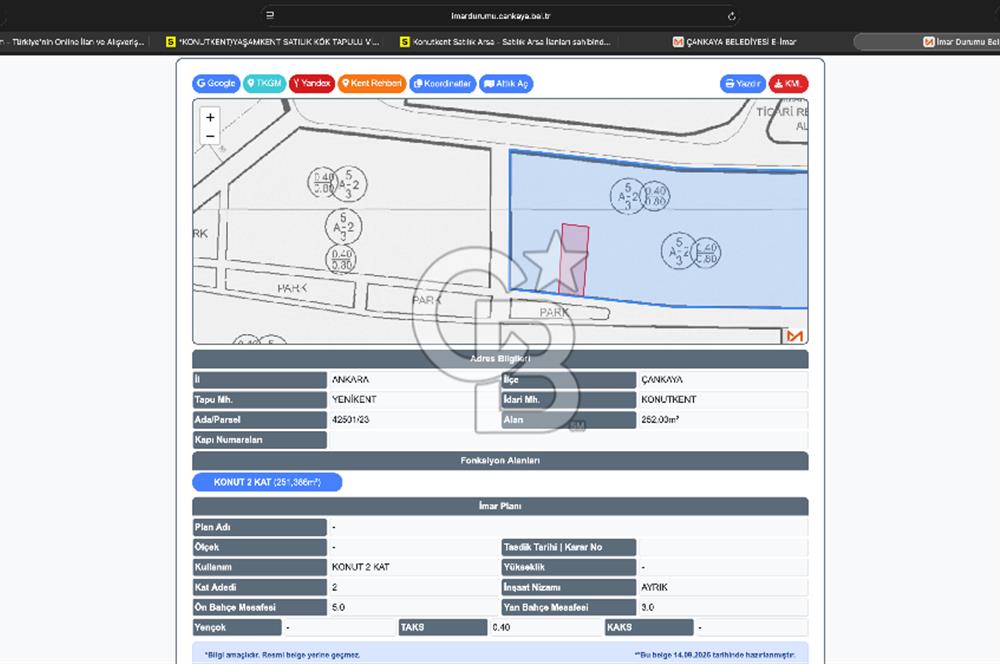Click the İdari Mh. value KONUTKENT
The width and height of the screenshot is (1000, 664).
pos(669,399)
